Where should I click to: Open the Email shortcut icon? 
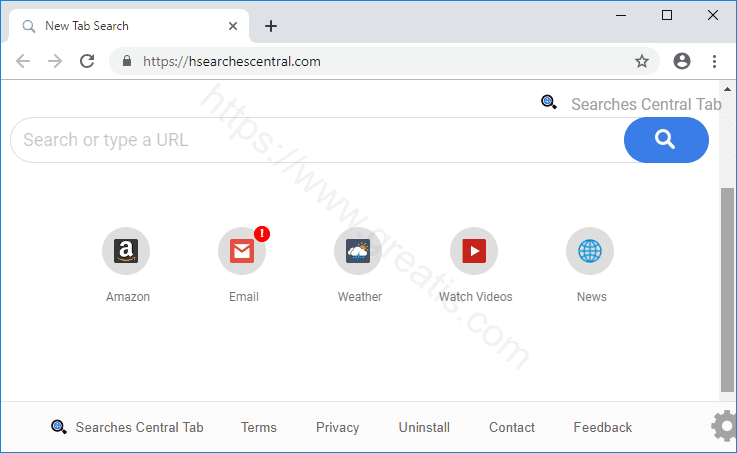(242, 251)
